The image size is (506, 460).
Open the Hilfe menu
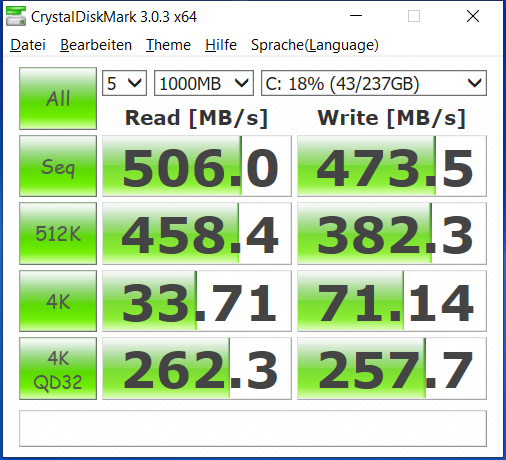(x=221, y=45)
